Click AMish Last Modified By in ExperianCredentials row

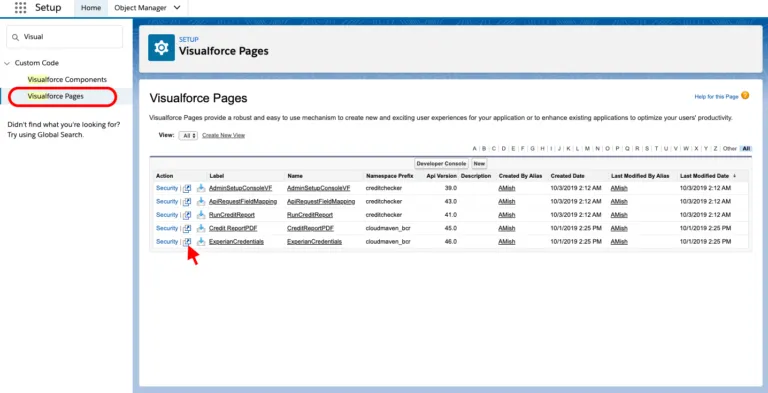click(619, 242)
